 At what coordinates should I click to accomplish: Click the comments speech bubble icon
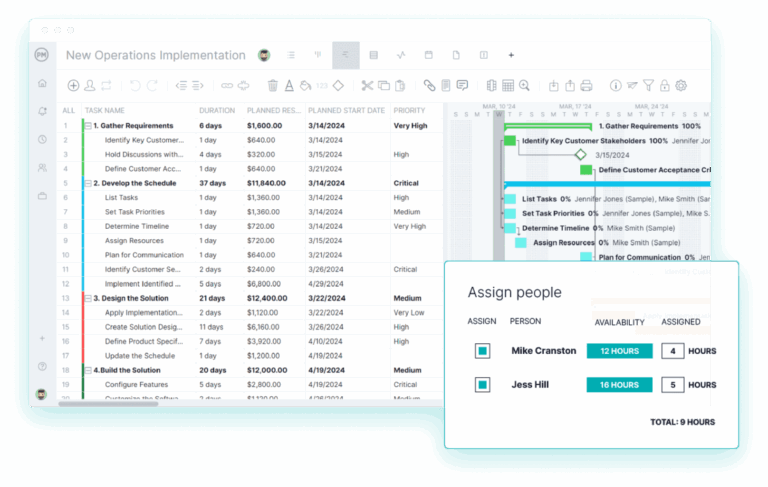[x=462, y=86]
